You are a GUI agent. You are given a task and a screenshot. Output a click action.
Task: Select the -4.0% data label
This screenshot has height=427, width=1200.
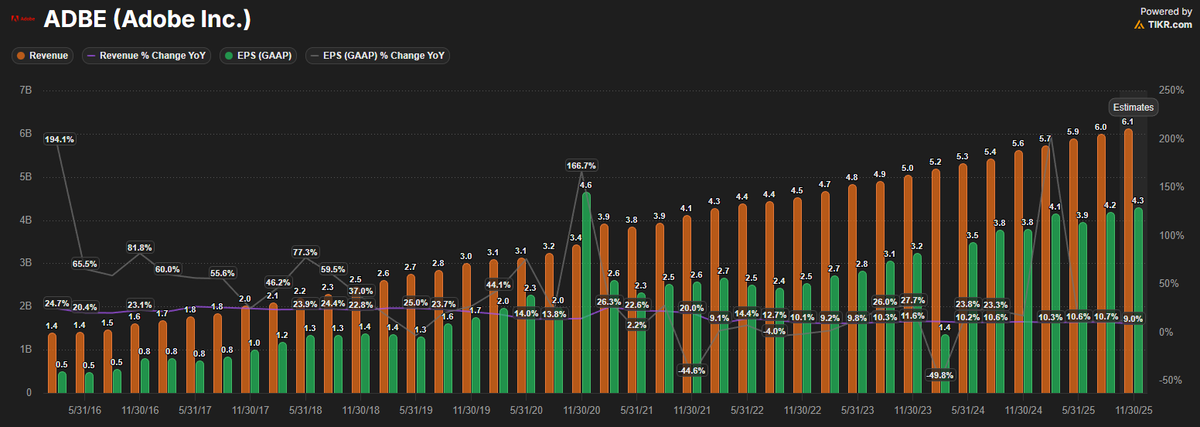click(775, 331)
